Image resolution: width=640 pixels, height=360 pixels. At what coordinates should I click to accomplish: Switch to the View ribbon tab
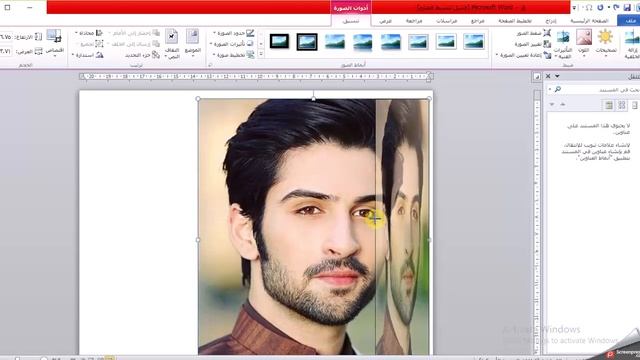click(x=385, y=21)
